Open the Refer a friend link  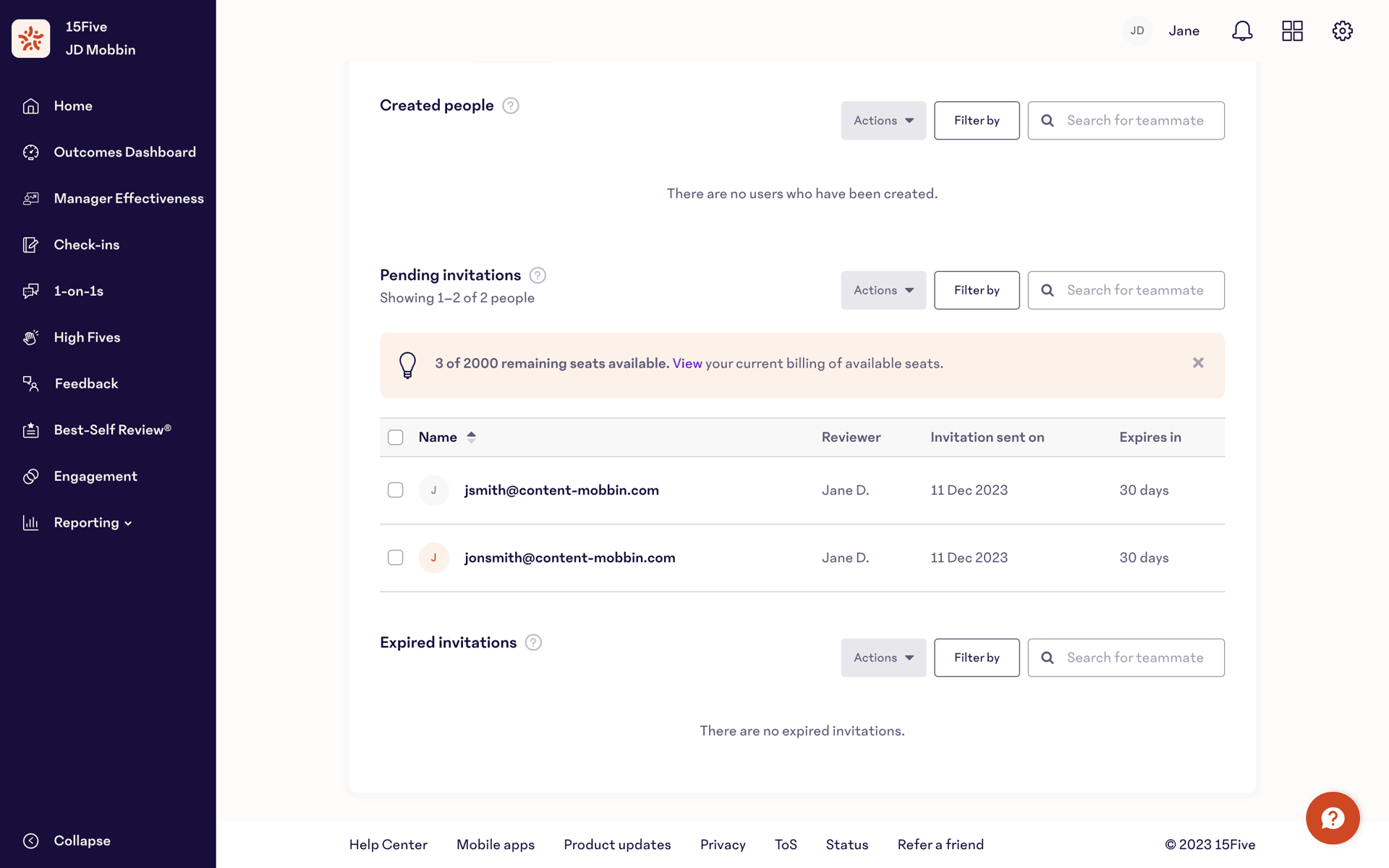pos(940,845)
